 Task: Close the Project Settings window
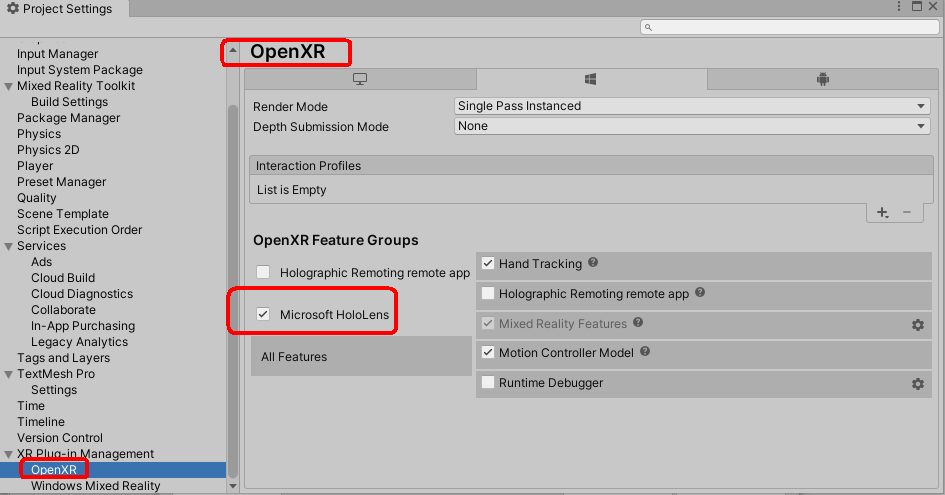click(933, 6)
